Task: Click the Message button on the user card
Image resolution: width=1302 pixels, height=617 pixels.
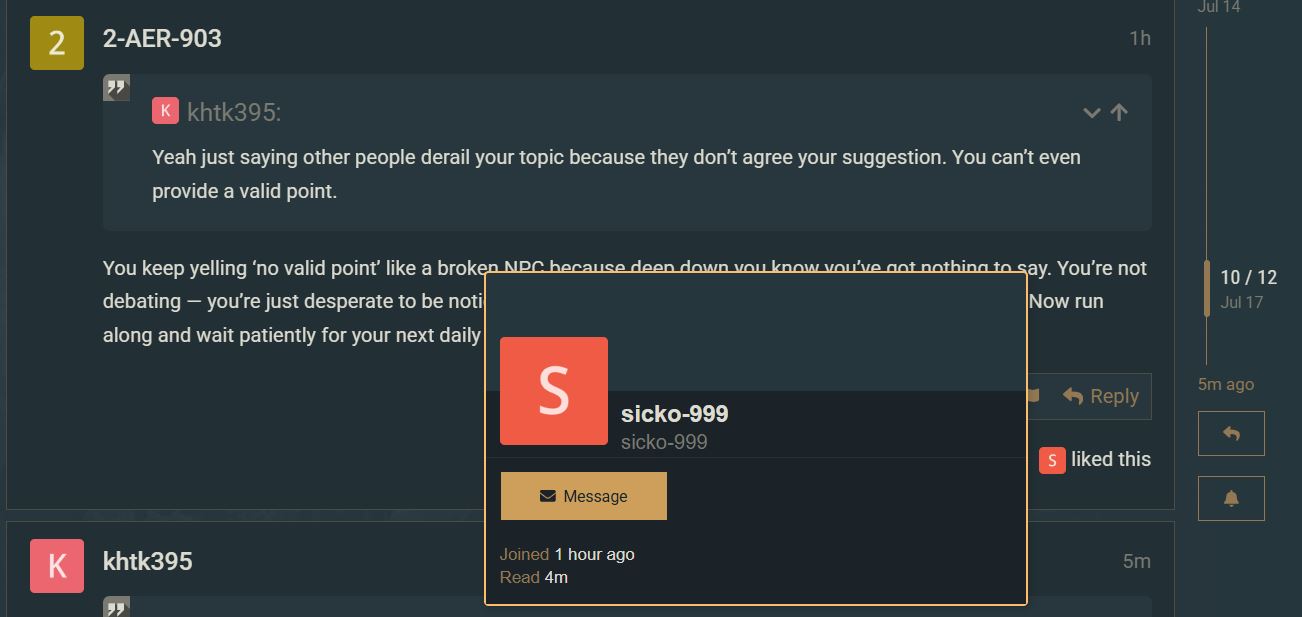Action: 584,496
